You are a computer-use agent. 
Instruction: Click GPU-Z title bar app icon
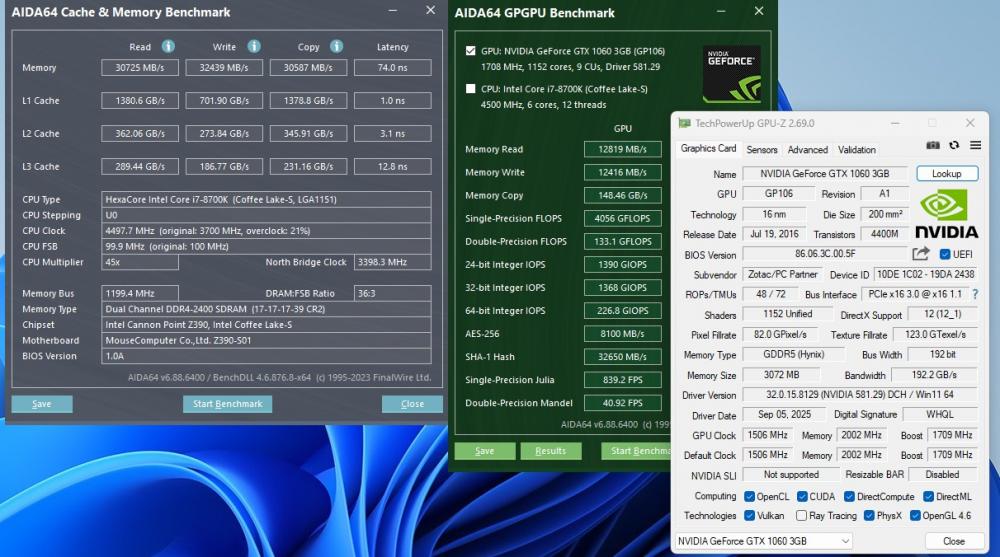684,123
